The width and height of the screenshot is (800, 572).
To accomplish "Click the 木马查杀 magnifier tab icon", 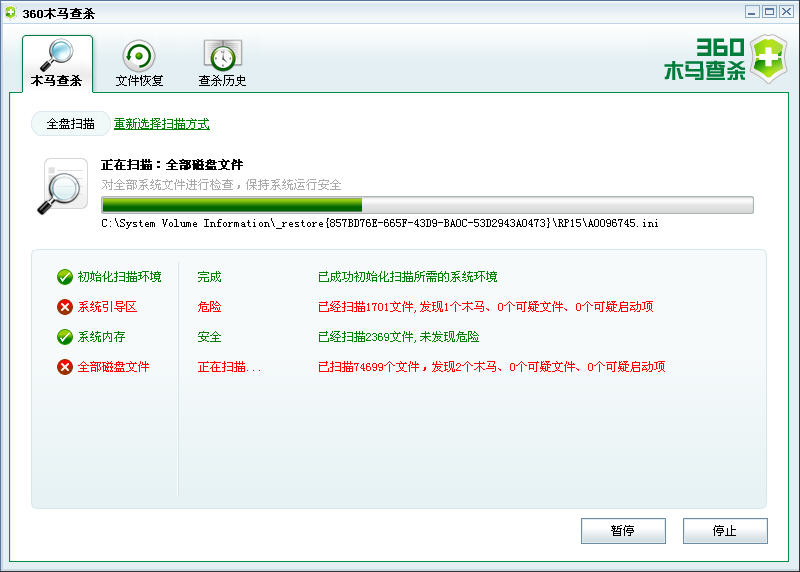I will point(57,55).
